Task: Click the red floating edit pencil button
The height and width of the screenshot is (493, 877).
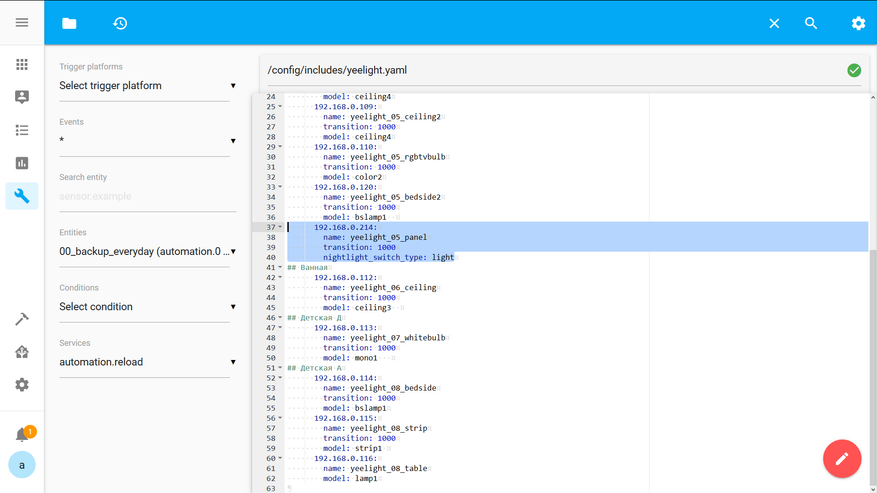Action: coord(842,459)
